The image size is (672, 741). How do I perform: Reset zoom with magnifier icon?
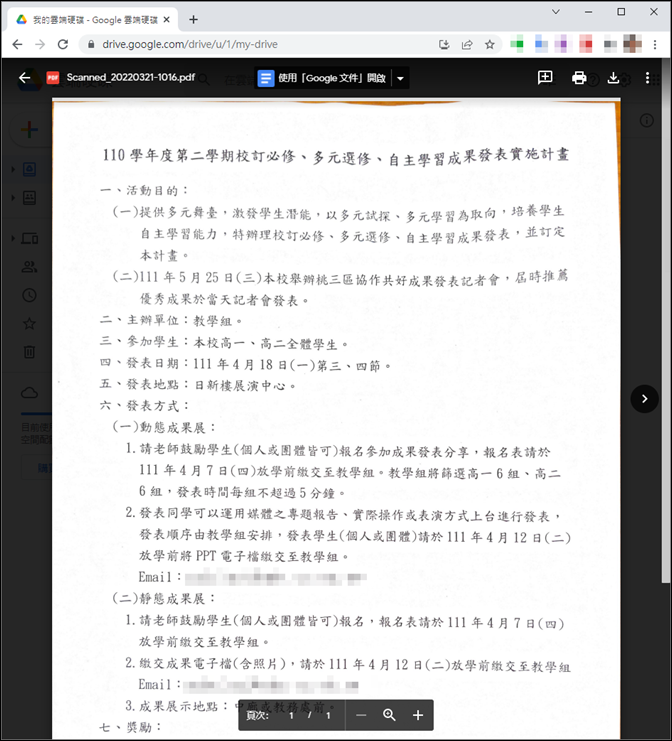pos(389,715)
